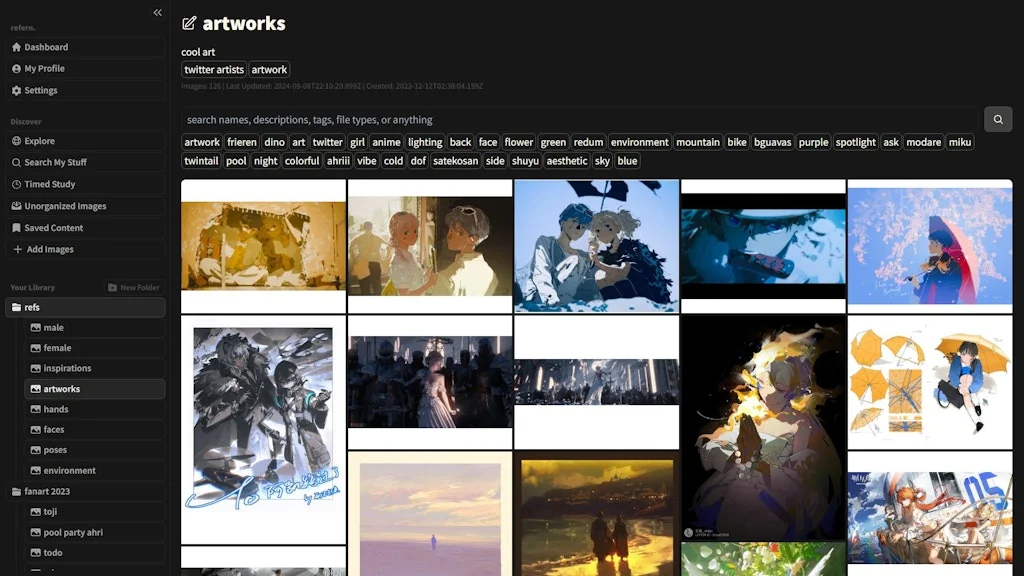Viewport: 1024px width, 576px height.
Task: Click the Search My Stuff magnifier icon
Action: pos(17,161)
